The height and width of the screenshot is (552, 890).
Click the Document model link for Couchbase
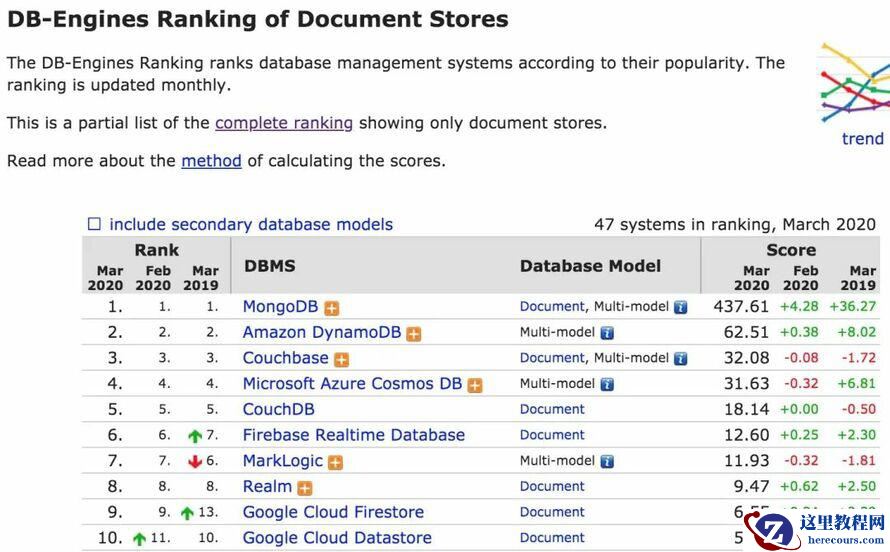[x=552, y=358]
